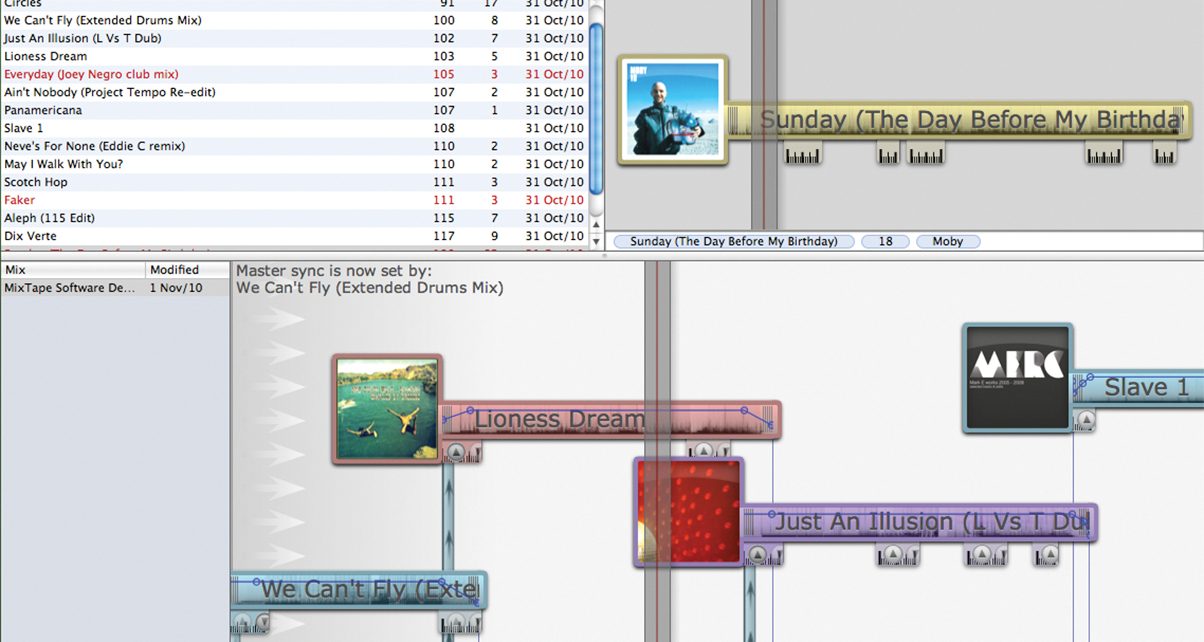Click the volume envelope point at the start of Lioness Dream
The width and height of the screenshot is (1204, 642).
(470, 411)
